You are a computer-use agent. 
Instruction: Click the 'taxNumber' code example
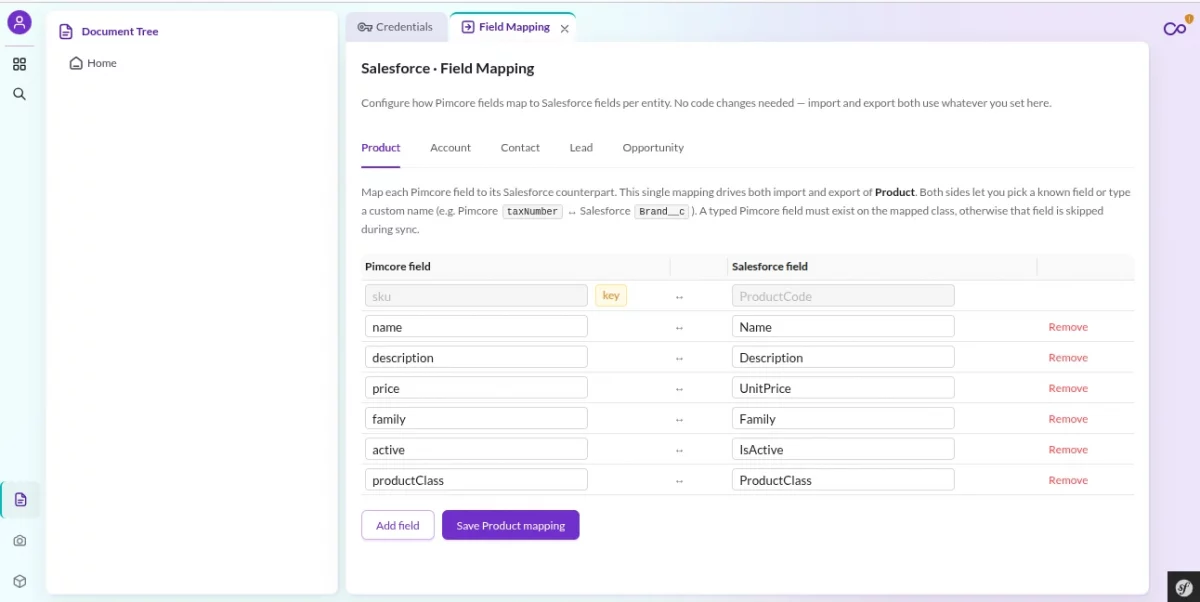(x=532, y=212)
